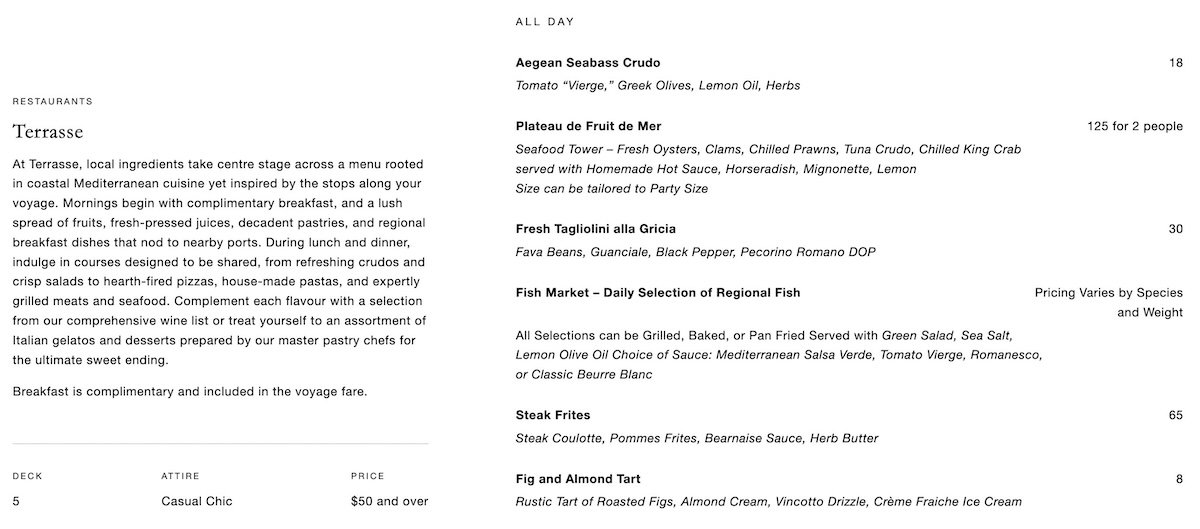
Task: Click the Seafood Tower description text
Action: 768,149
